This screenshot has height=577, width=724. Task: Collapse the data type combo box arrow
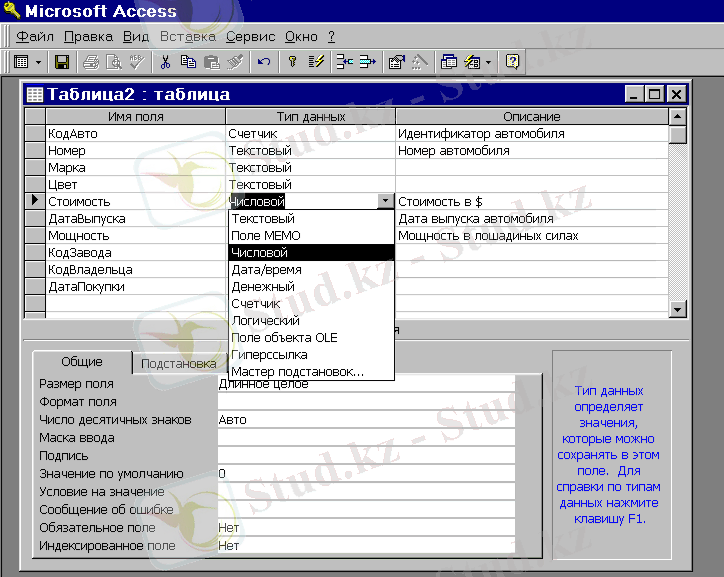tap(386, 201)
